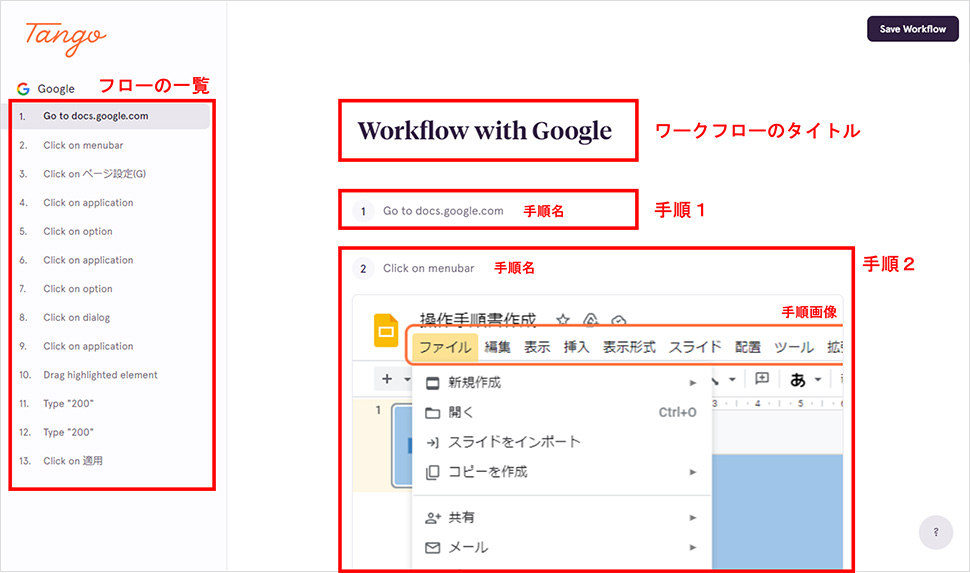Click the plus new slide toolbar button
The height and width of the screenshot is (573, 970).
point(387,379)
